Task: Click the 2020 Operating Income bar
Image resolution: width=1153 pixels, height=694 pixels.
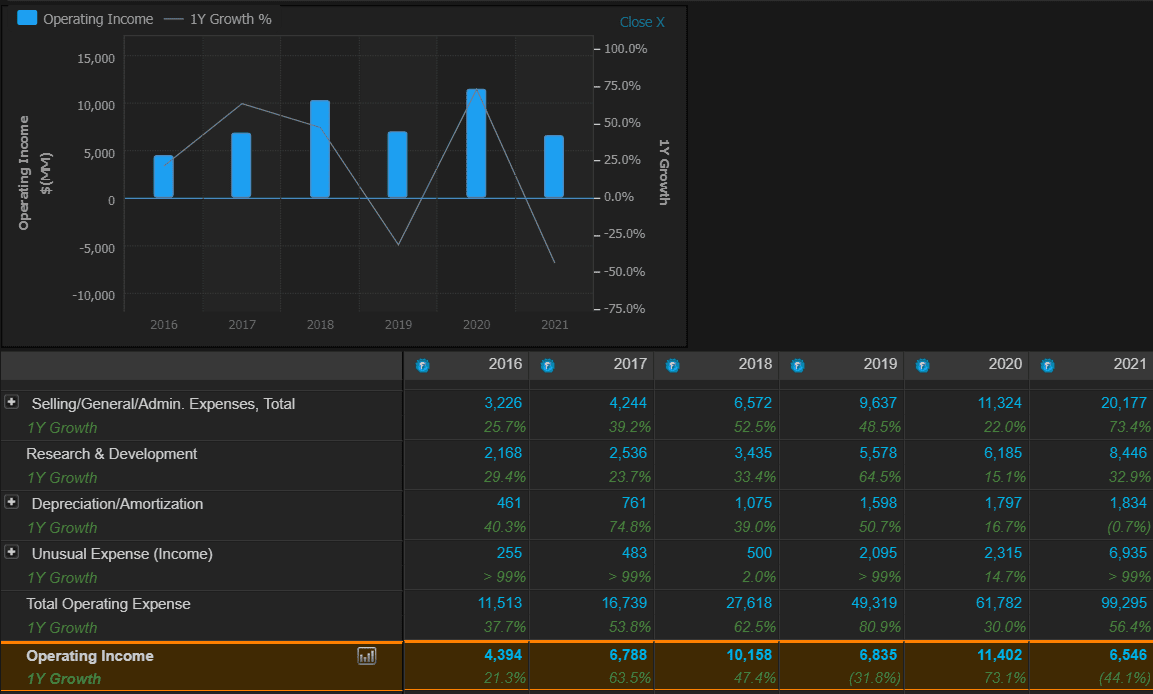Action: tap(476, 143)
